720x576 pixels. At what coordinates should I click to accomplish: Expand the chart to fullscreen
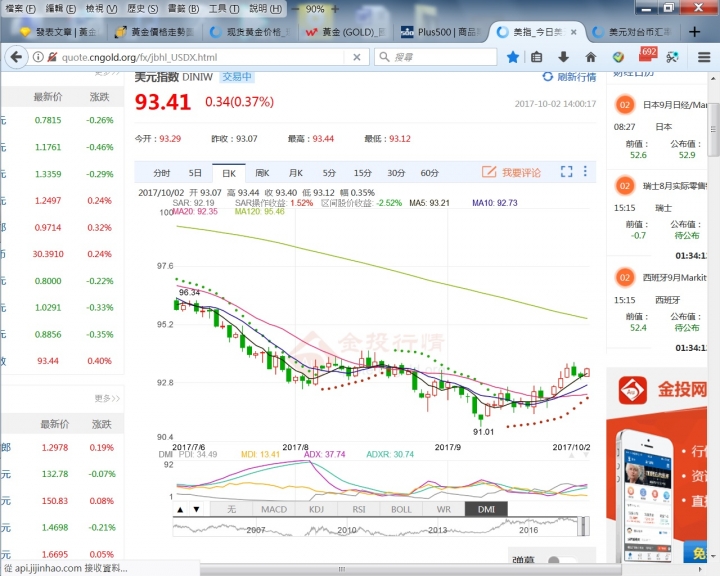click(x=566, y=172)
